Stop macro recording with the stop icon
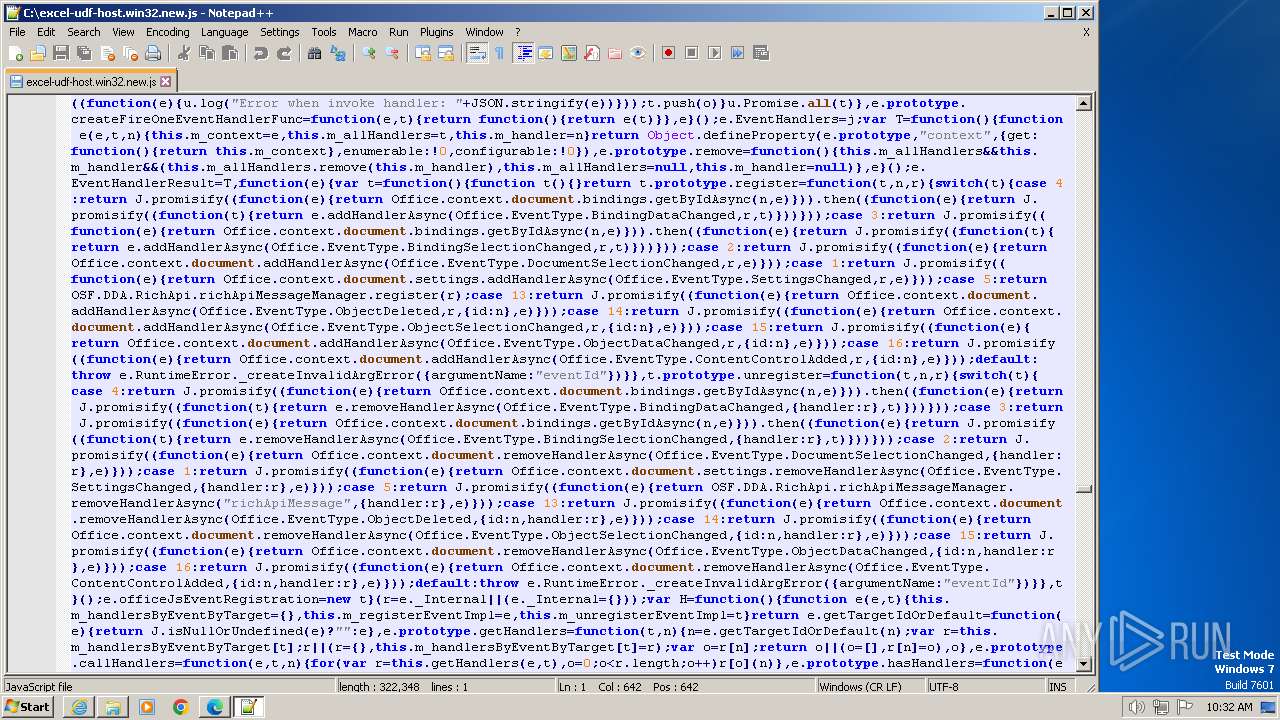The width and height of the screenshot is (1280, 720). [x=691, y=53]
